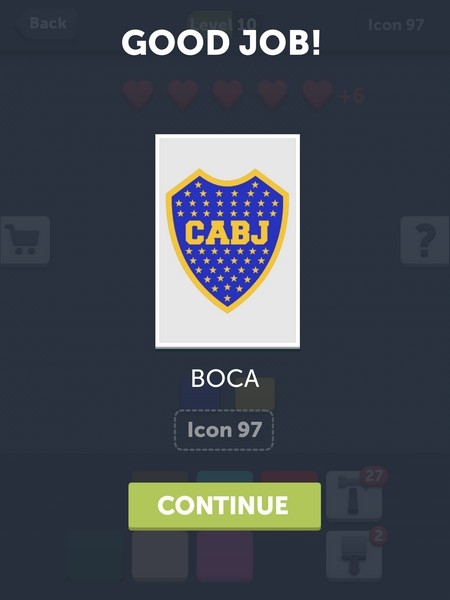Select the olive answer tile behind BOCA
This screenshot has width=450, height=600.
tap(254, 394)
